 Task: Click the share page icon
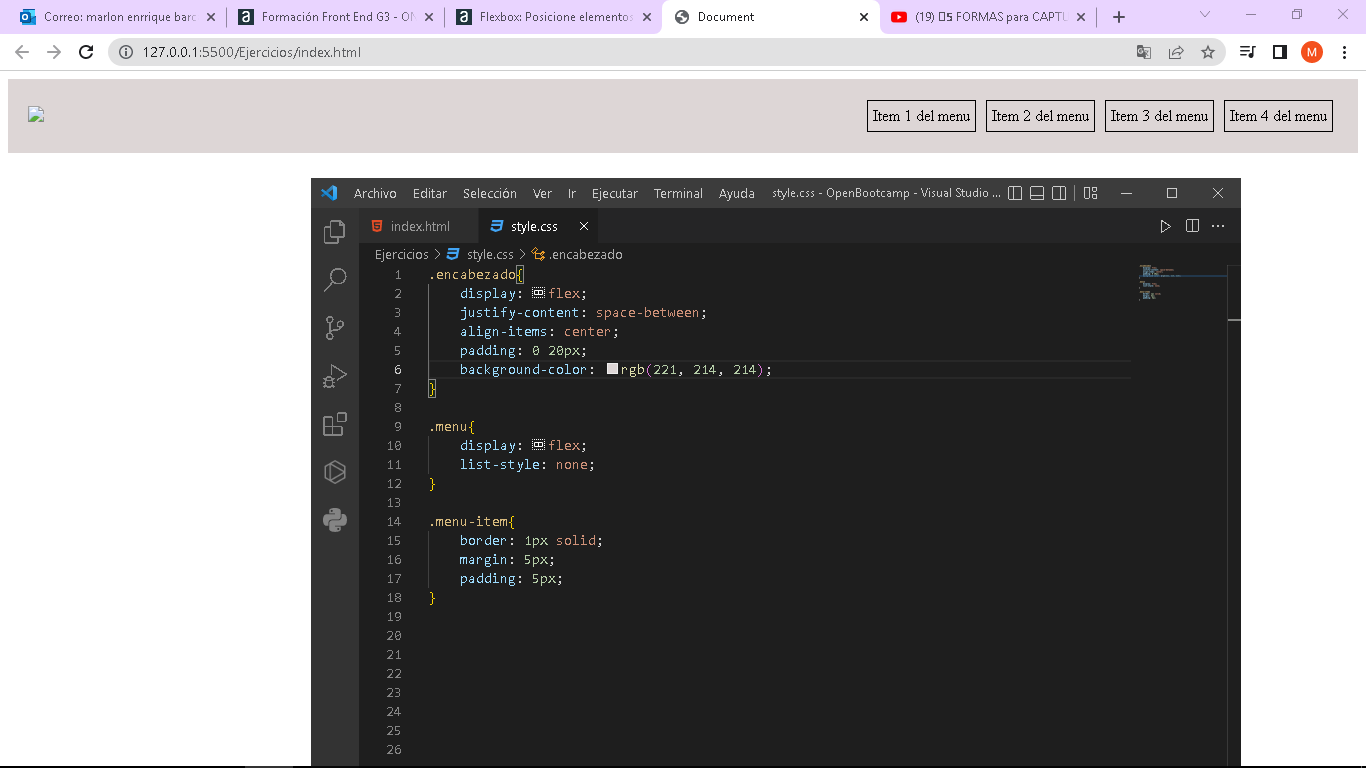tap(1176, 52)
